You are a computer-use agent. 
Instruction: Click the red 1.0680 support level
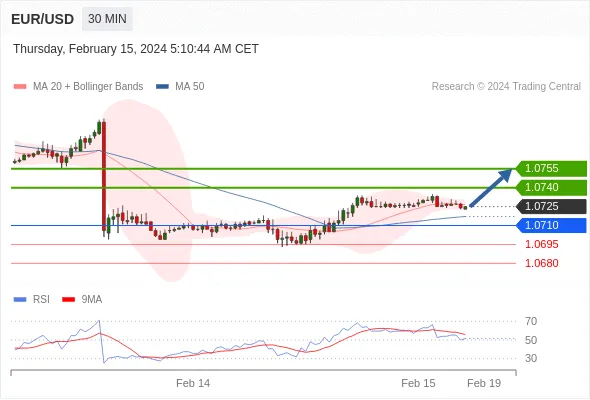542,263
